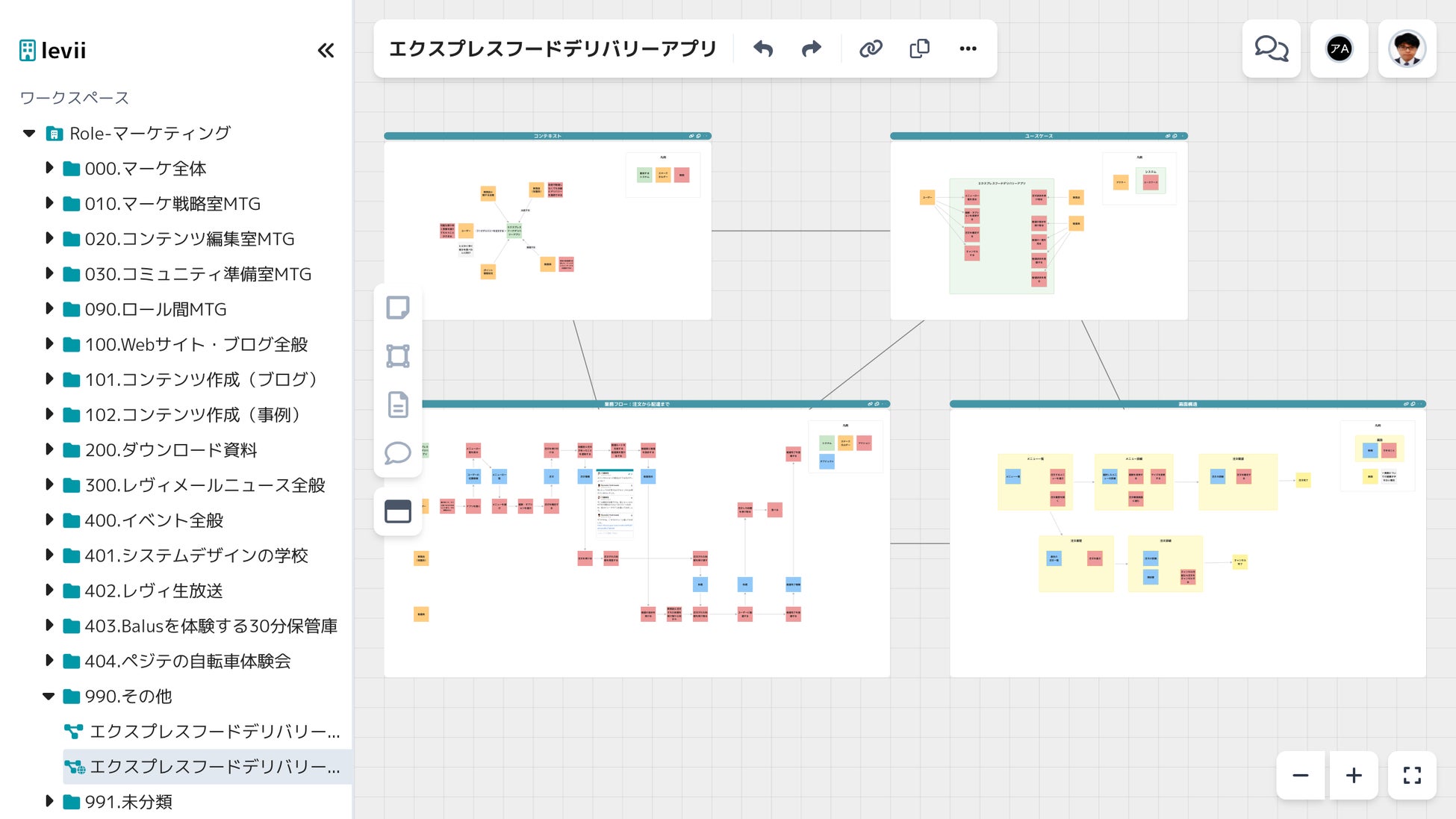
Task: Open the 200.ダウンロード資料 folder item
Action: 170,450
